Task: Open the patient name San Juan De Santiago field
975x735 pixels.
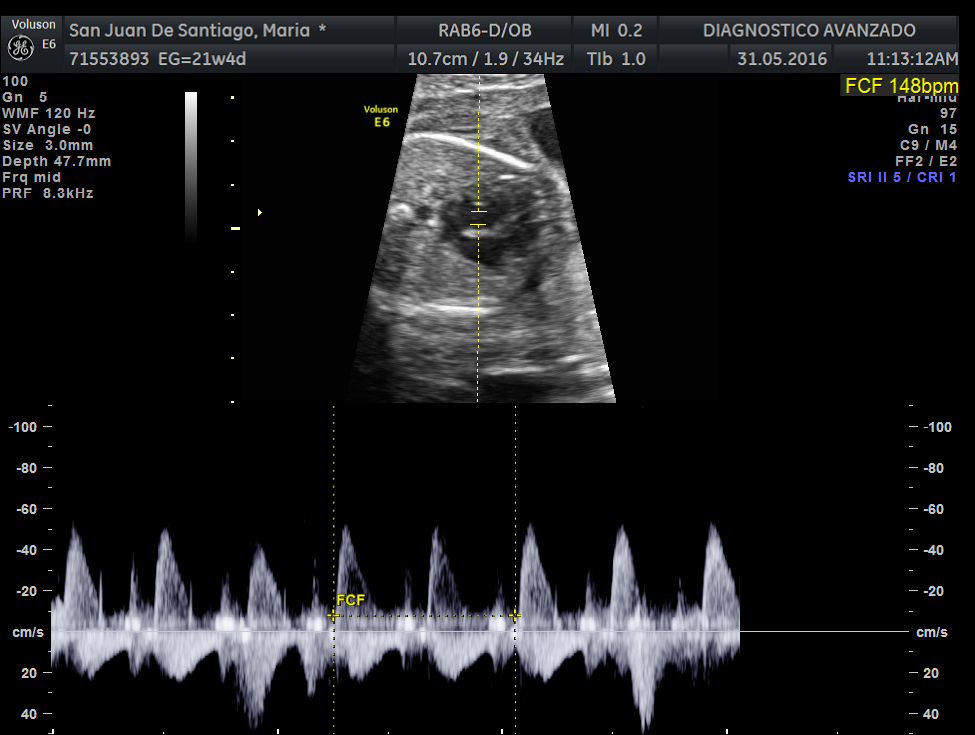Action: (x=197, y=31)
